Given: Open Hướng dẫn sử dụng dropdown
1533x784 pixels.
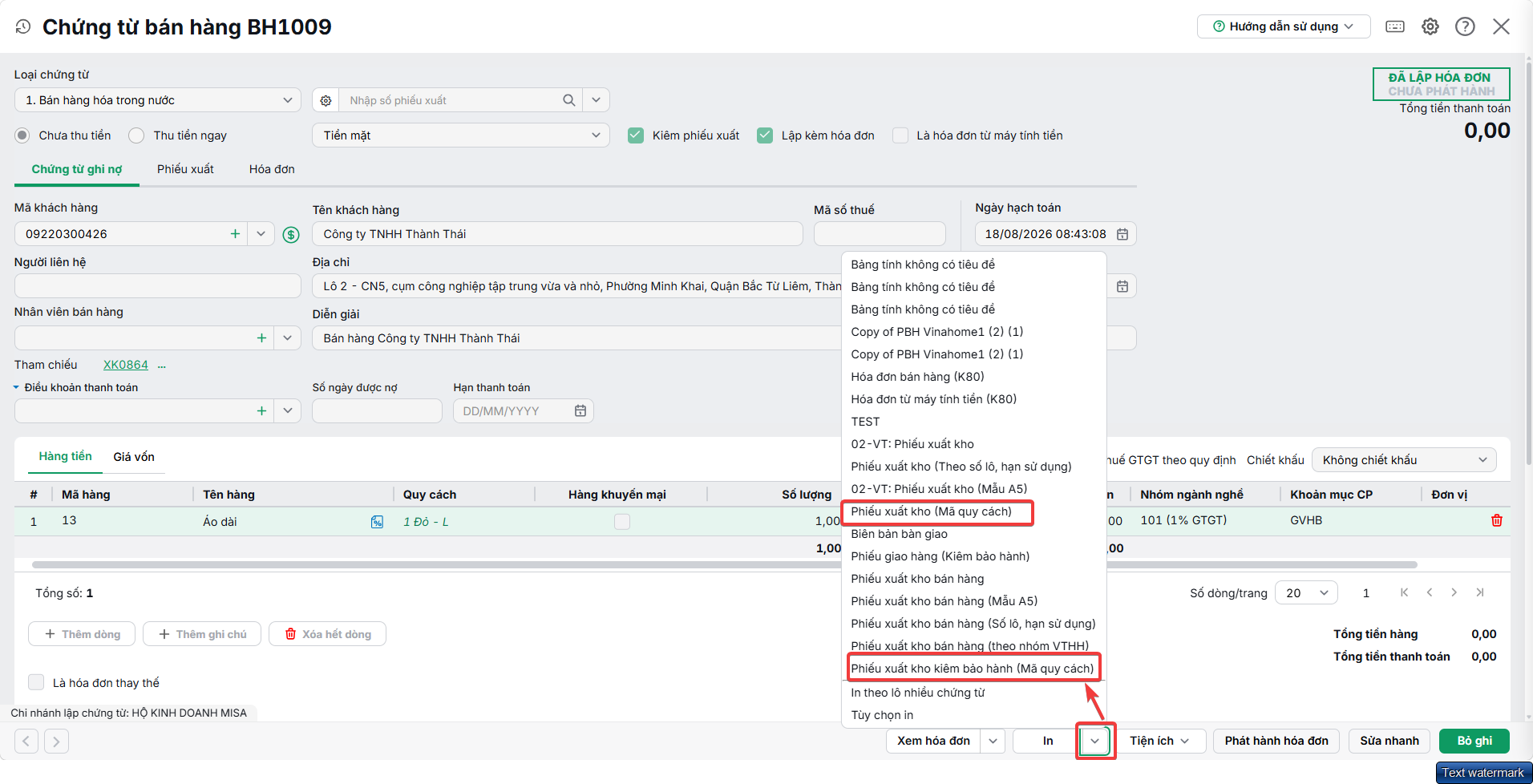Looking at the screenshot, I should click(x=1284, y=26).
